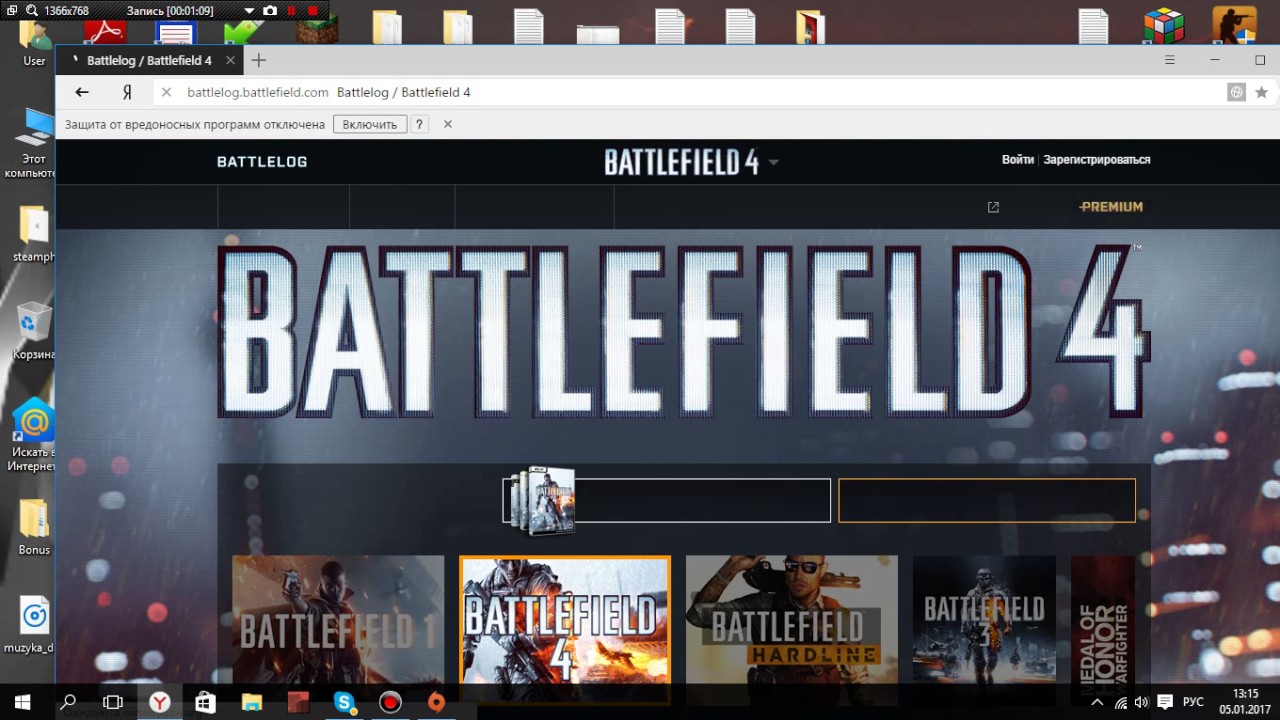Image resolution: width=1280 pixels, height=720 pixels.
Task: Select the Bonus folder on desktop
Action: tap(33, 527)
